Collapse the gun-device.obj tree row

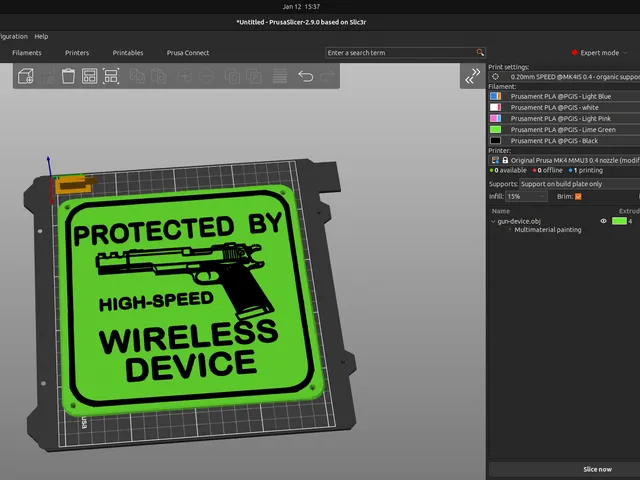(493, 221)
